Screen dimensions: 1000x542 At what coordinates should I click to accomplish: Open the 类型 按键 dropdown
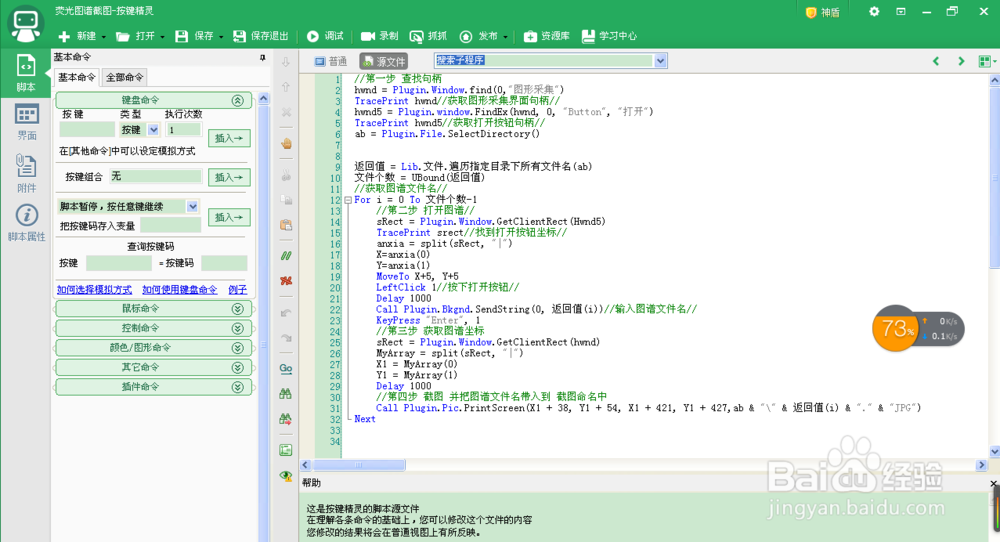pyautogui.click(x=153, y=129)
